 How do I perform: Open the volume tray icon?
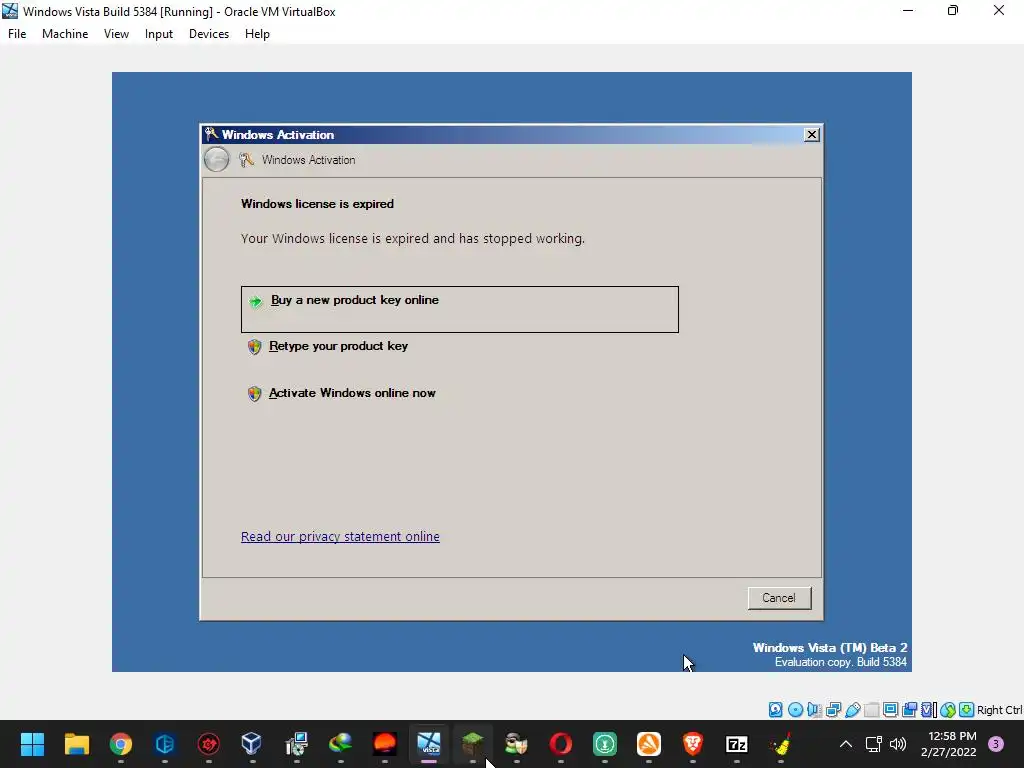899,744
